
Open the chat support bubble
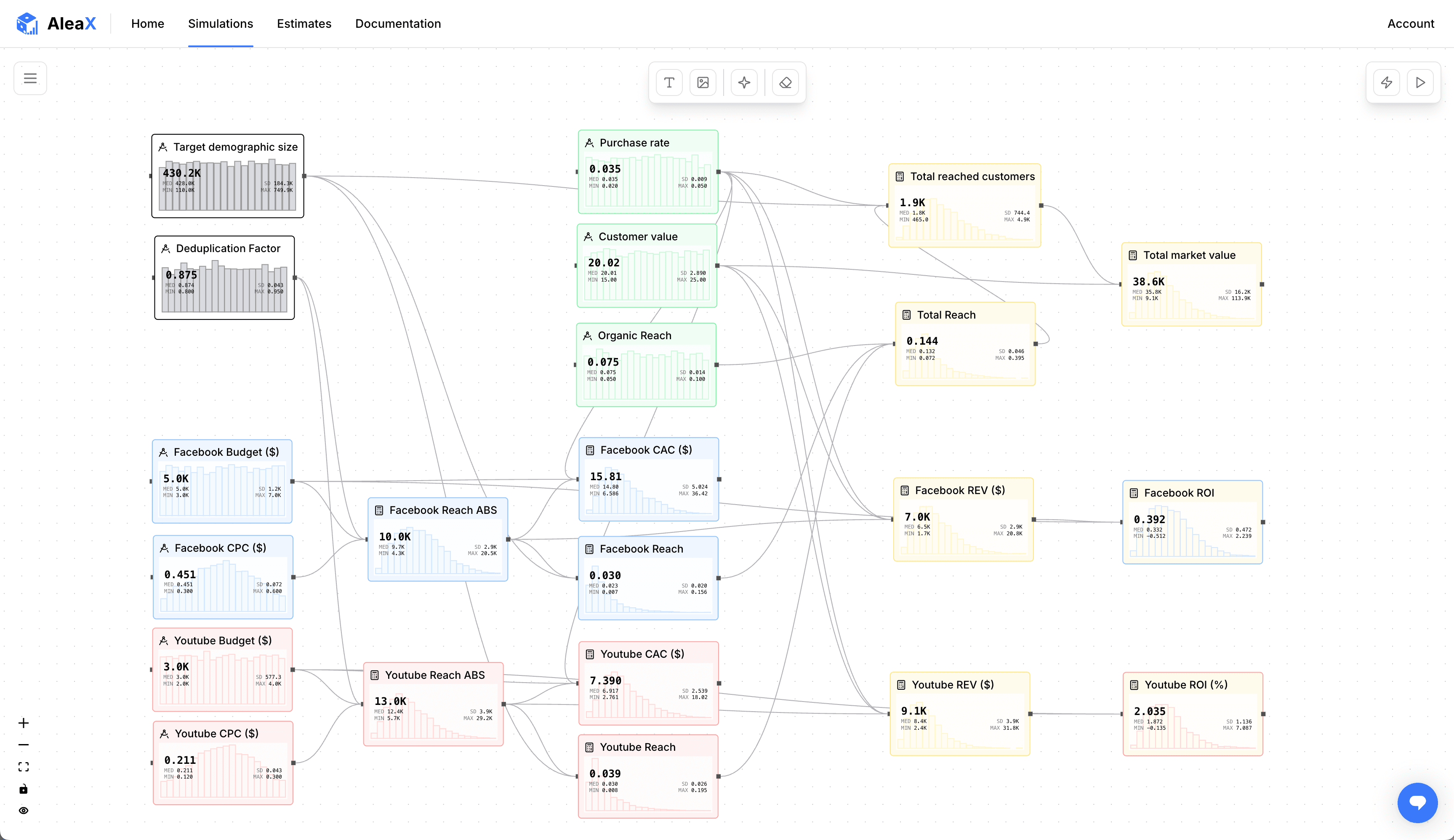pyautogui.click(x=1417, y=803)
